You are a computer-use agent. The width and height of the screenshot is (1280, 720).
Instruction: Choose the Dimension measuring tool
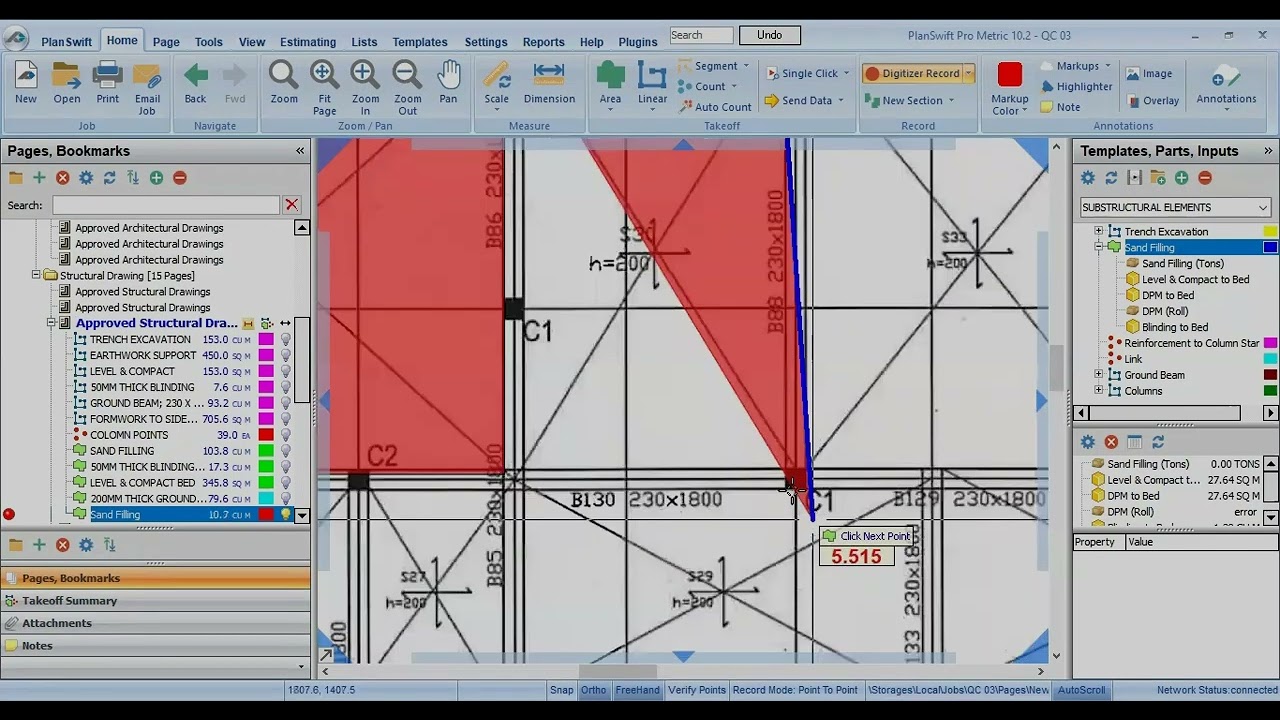tap(549, 82)
